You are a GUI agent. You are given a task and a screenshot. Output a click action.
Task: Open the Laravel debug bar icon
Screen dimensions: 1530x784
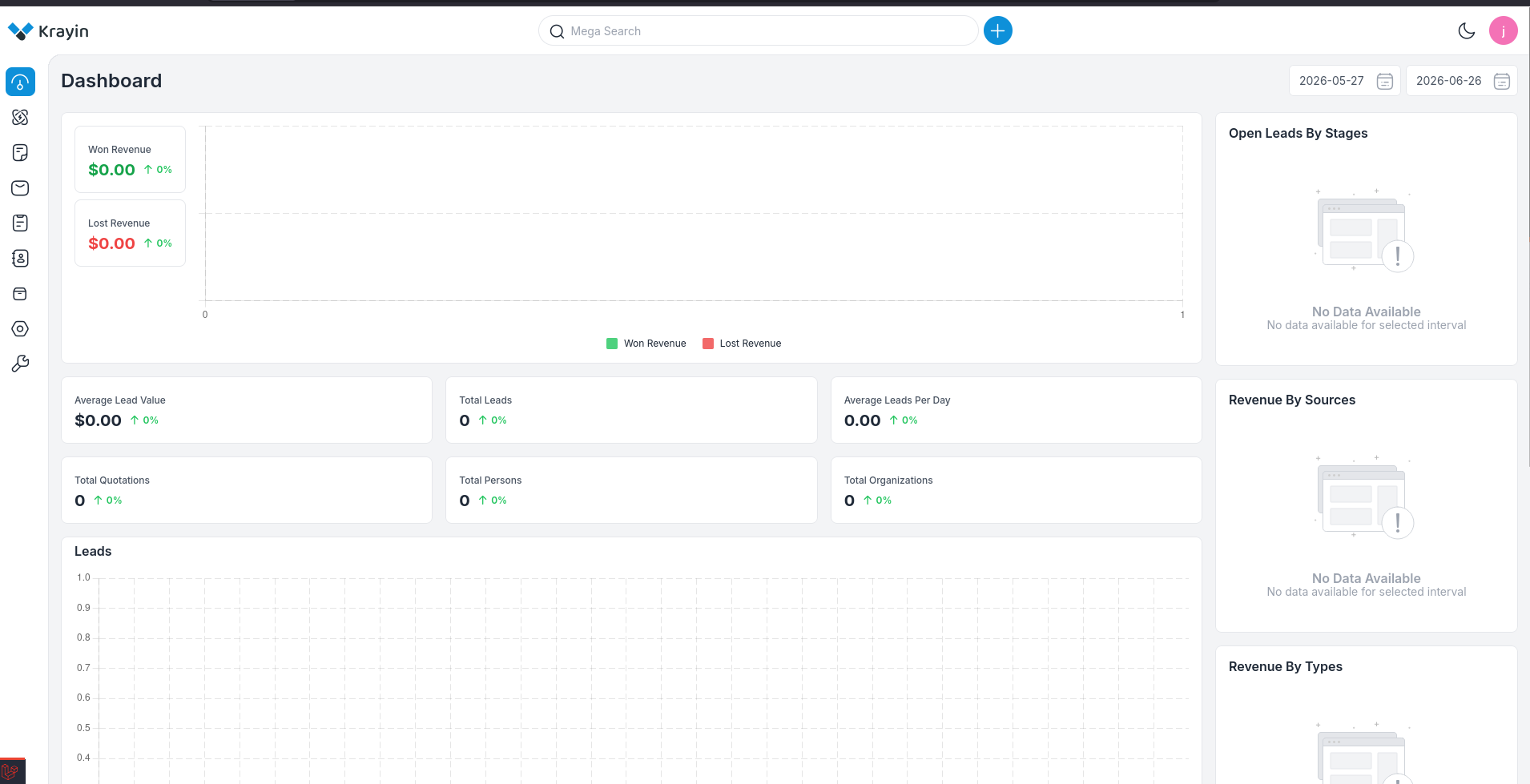click(x=10, y=771)
